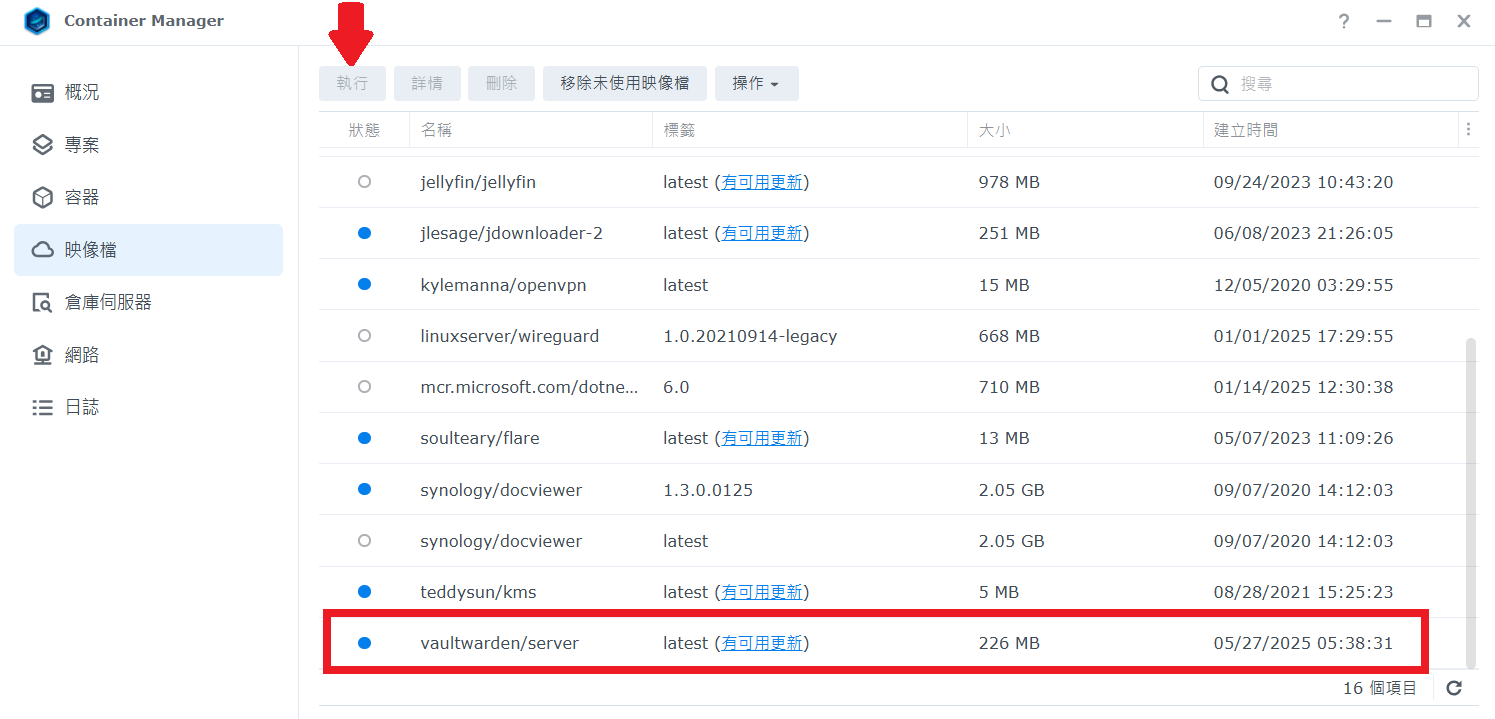Select the vaultwarden/server image name
This screenshot has width=1495, height=719.
click(499, 643)
